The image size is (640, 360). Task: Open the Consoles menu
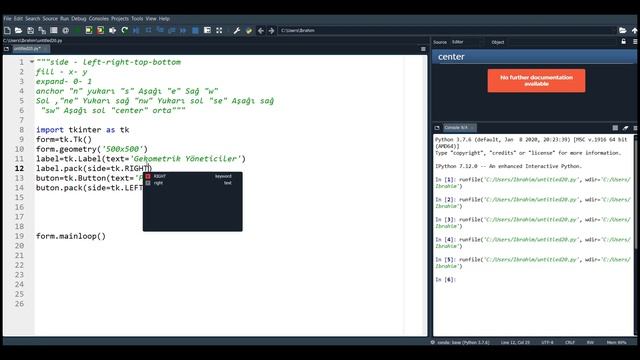coord(99,19)
